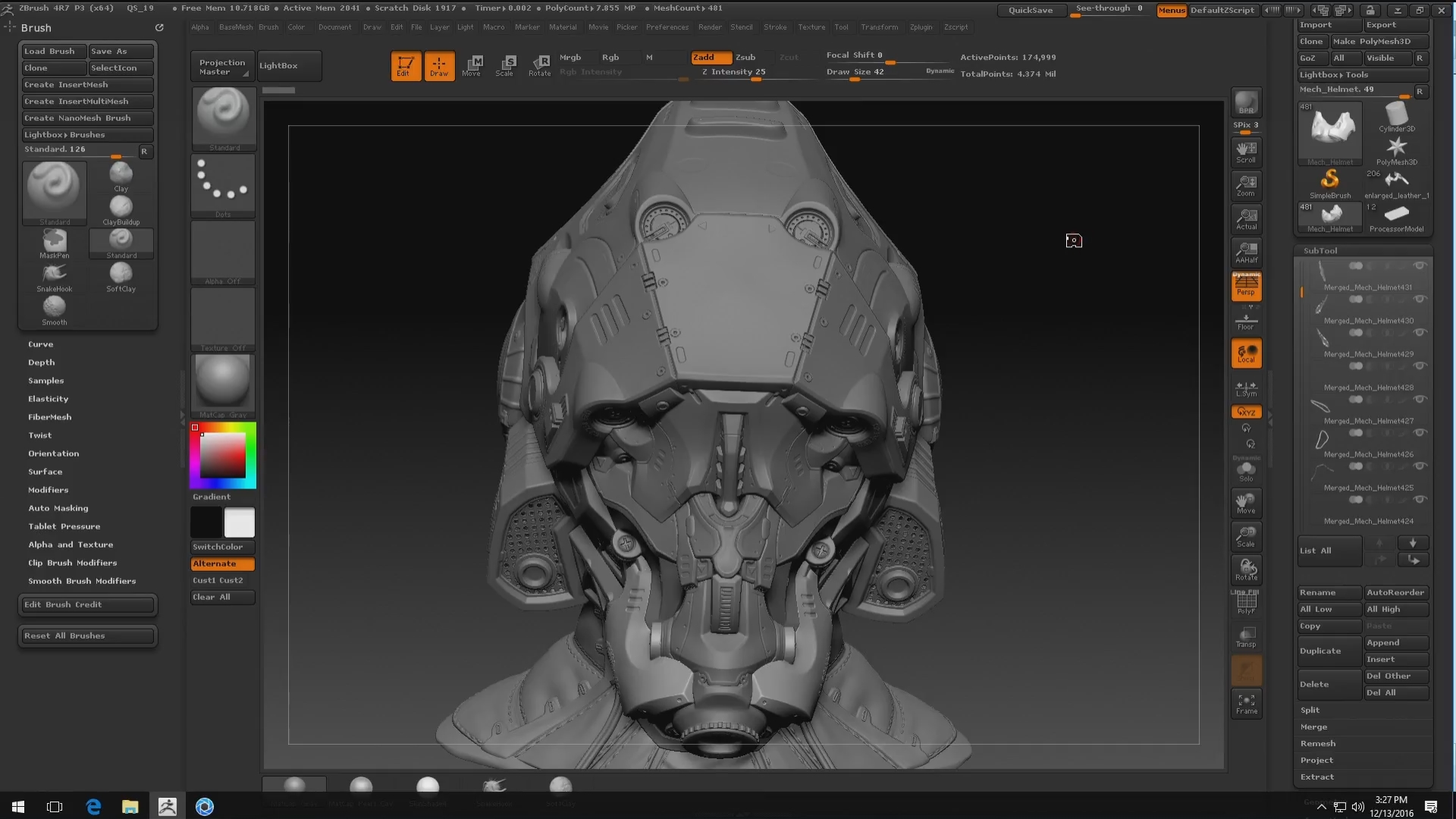Screen dimensions: 1456x819
Task: Open the Zplugin menu
Action: [921, 27]
